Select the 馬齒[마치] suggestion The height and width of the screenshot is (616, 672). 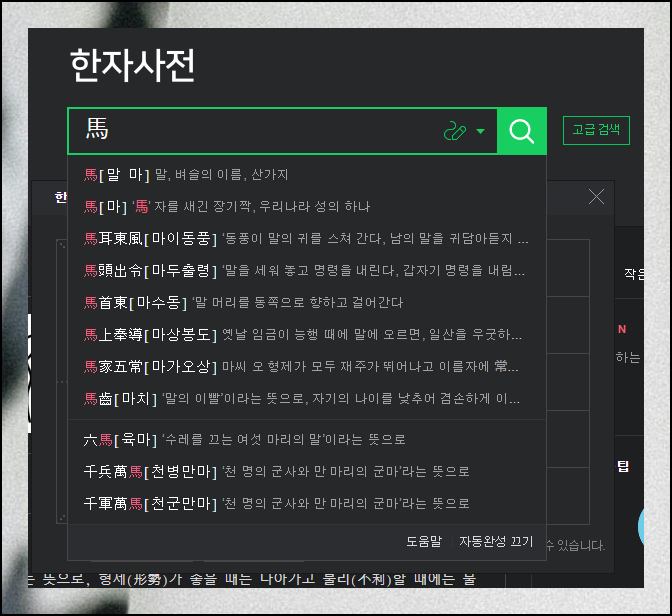tap(307, 399)
